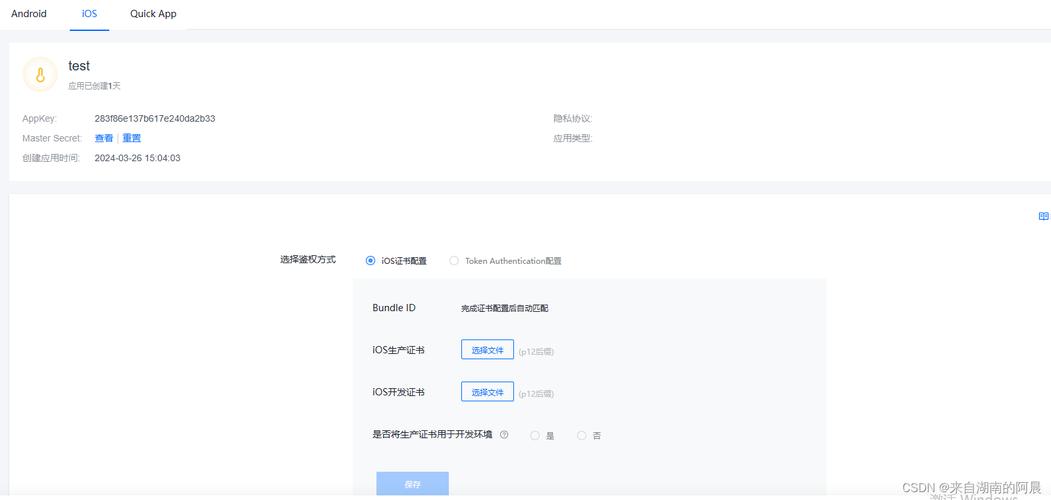Click the Master Secret label
The image size is (1051, 500).
[52, 138]
